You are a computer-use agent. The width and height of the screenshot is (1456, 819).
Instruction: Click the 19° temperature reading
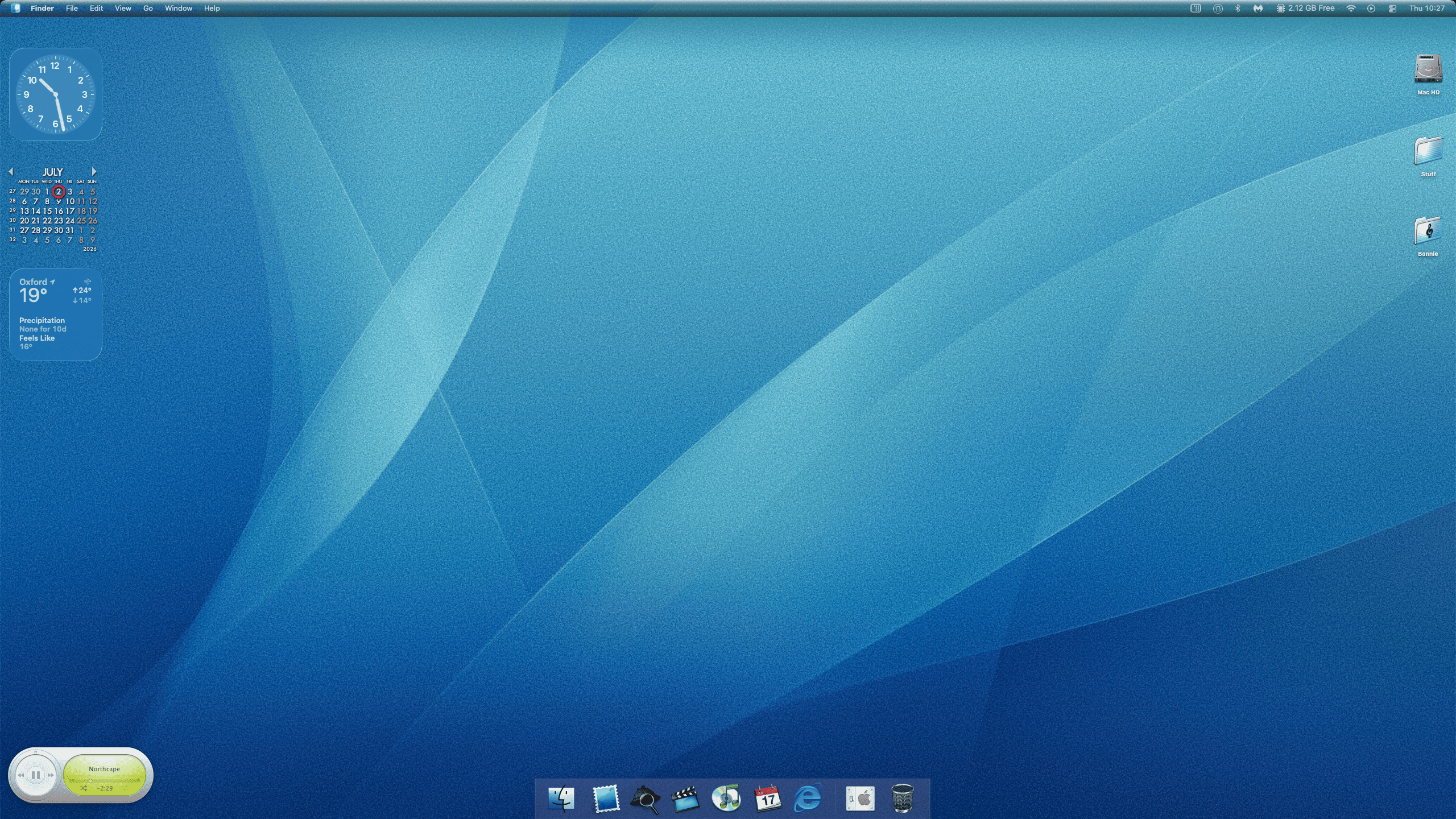tap(33, 295)
